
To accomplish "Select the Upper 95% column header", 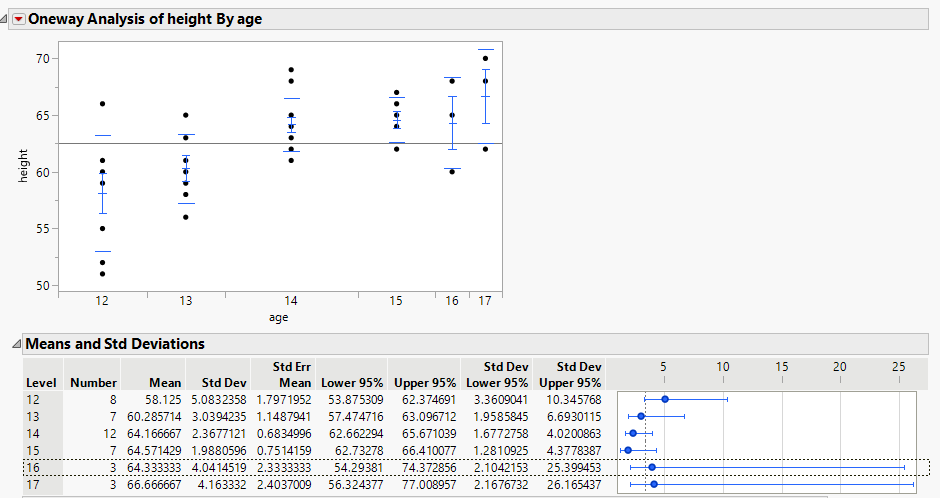I will click(x=425, y=383).
